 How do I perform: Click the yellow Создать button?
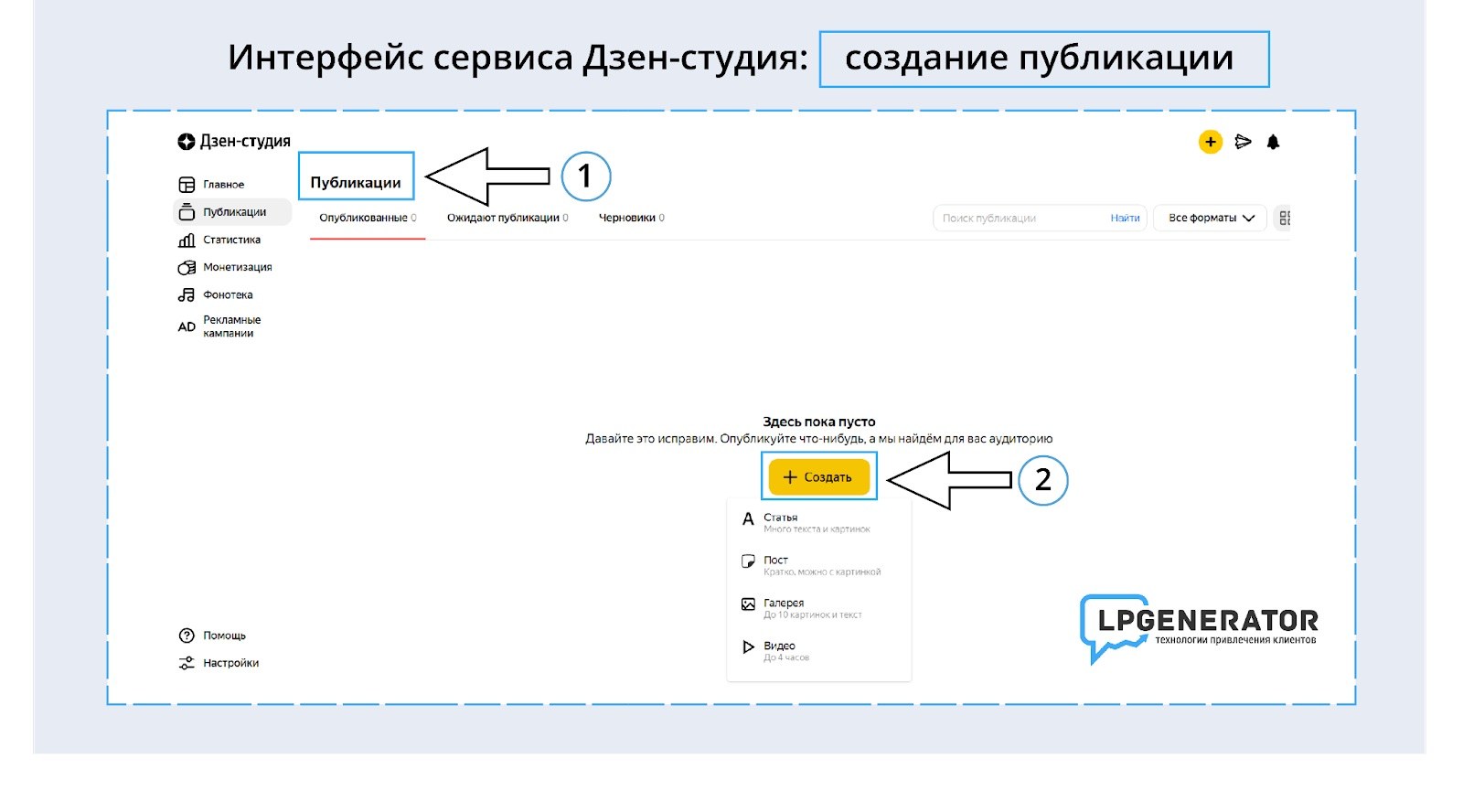(x=818, y=477)
